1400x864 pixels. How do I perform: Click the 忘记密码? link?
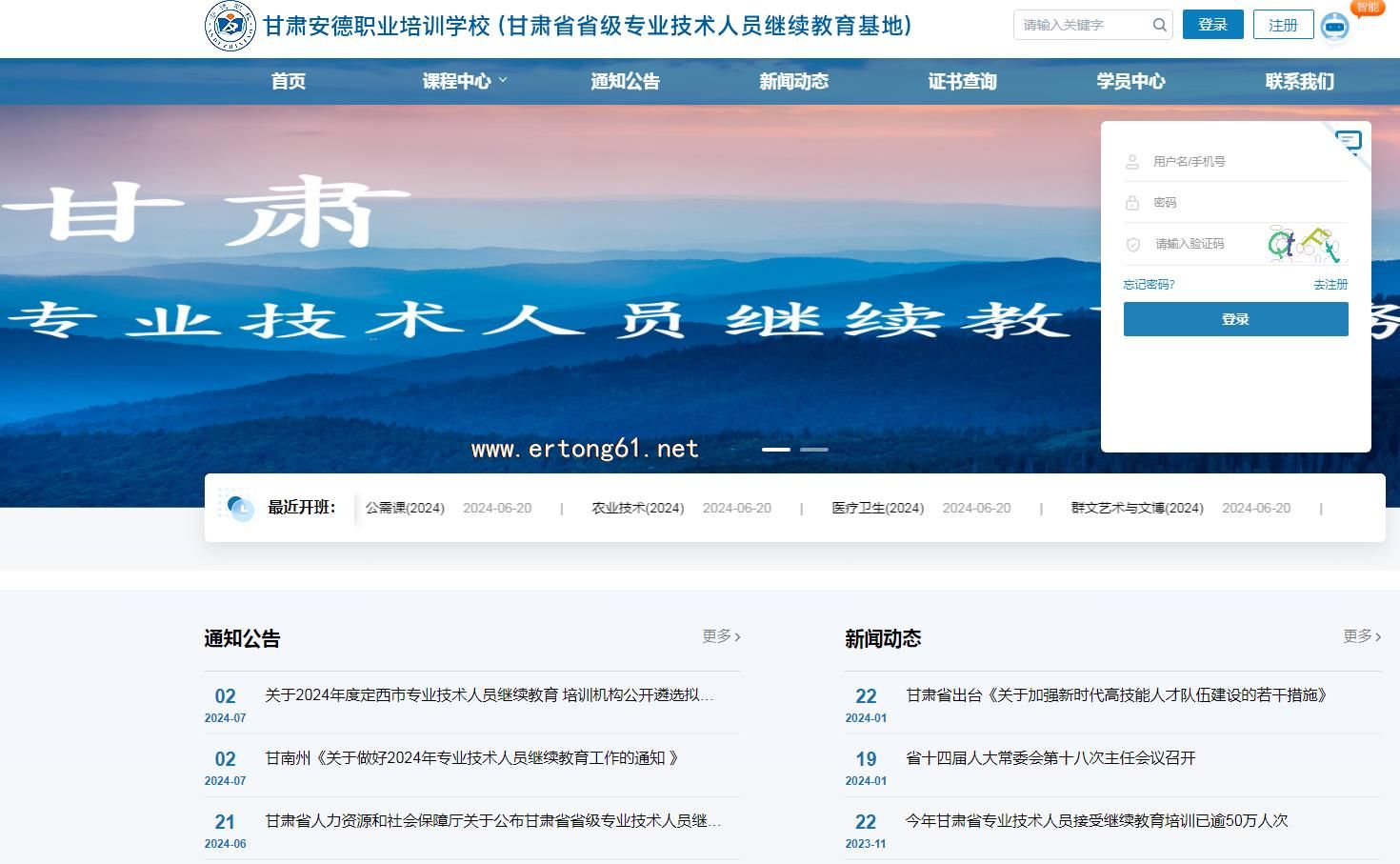click(x=1149, y=285)
